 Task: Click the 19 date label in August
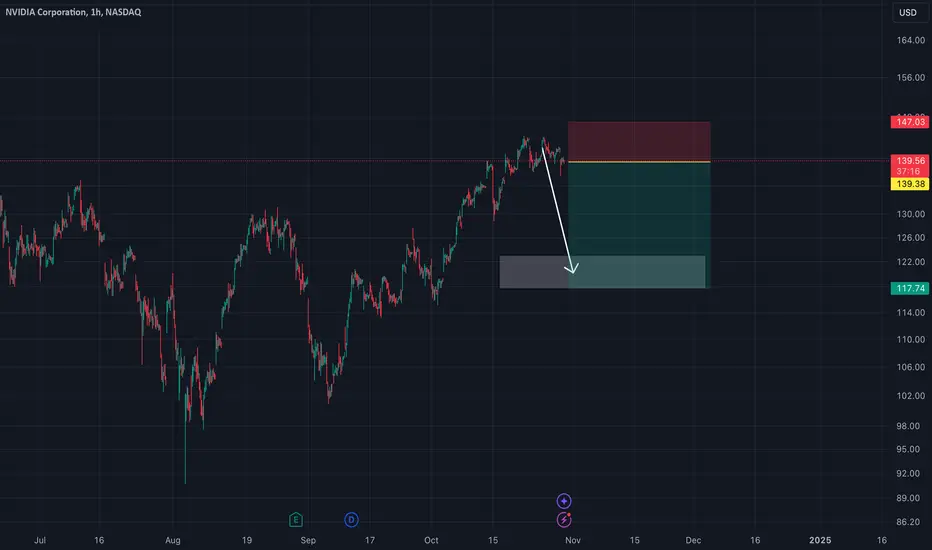(247, 540)
